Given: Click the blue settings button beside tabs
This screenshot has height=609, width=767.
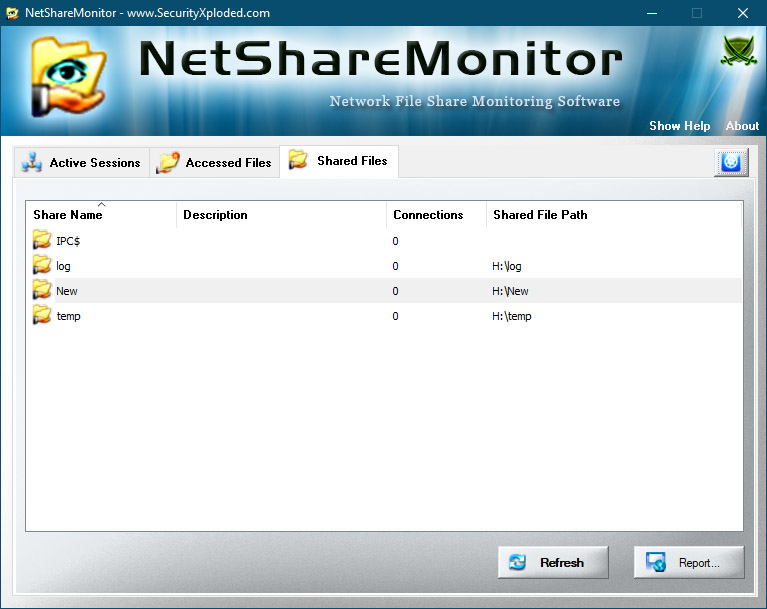Looking at the screenshot, I should 731,162.
